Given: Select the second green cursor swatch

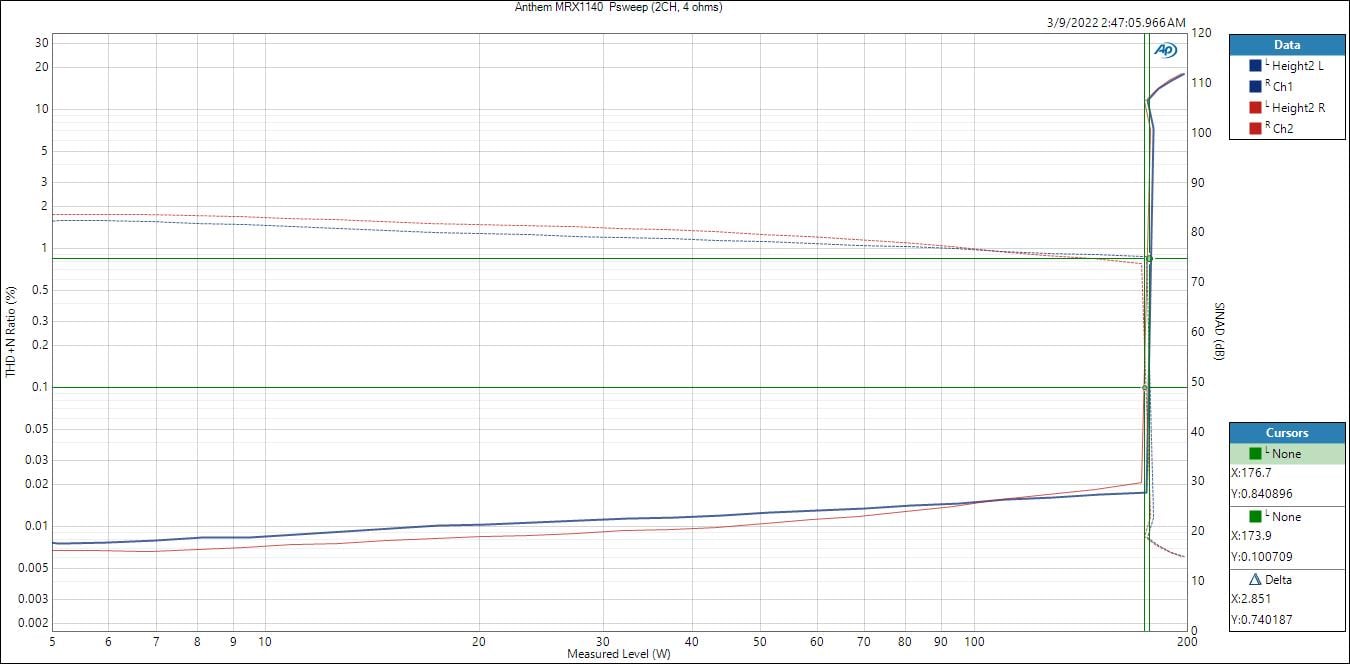Looking at the screenshot, I should point(1255,517).
